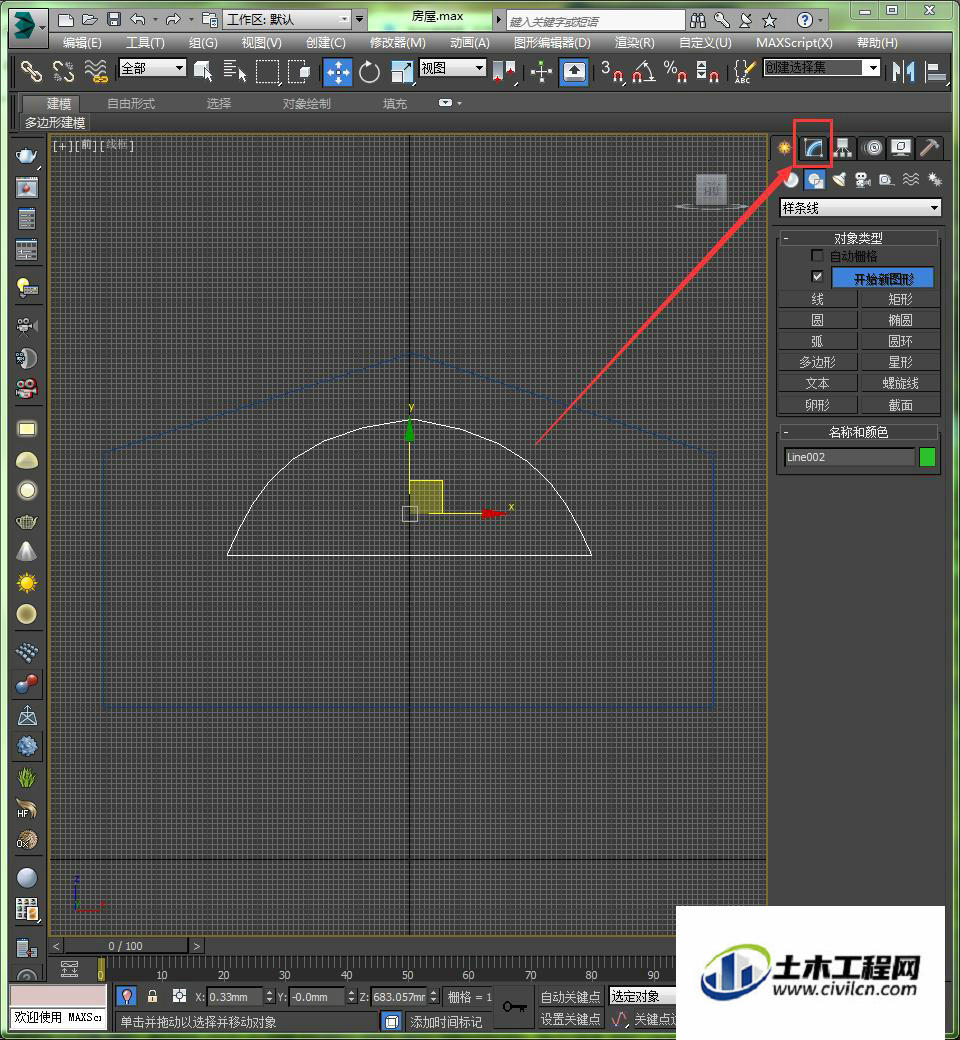Click the 弧 arc button

coord(817,342)
